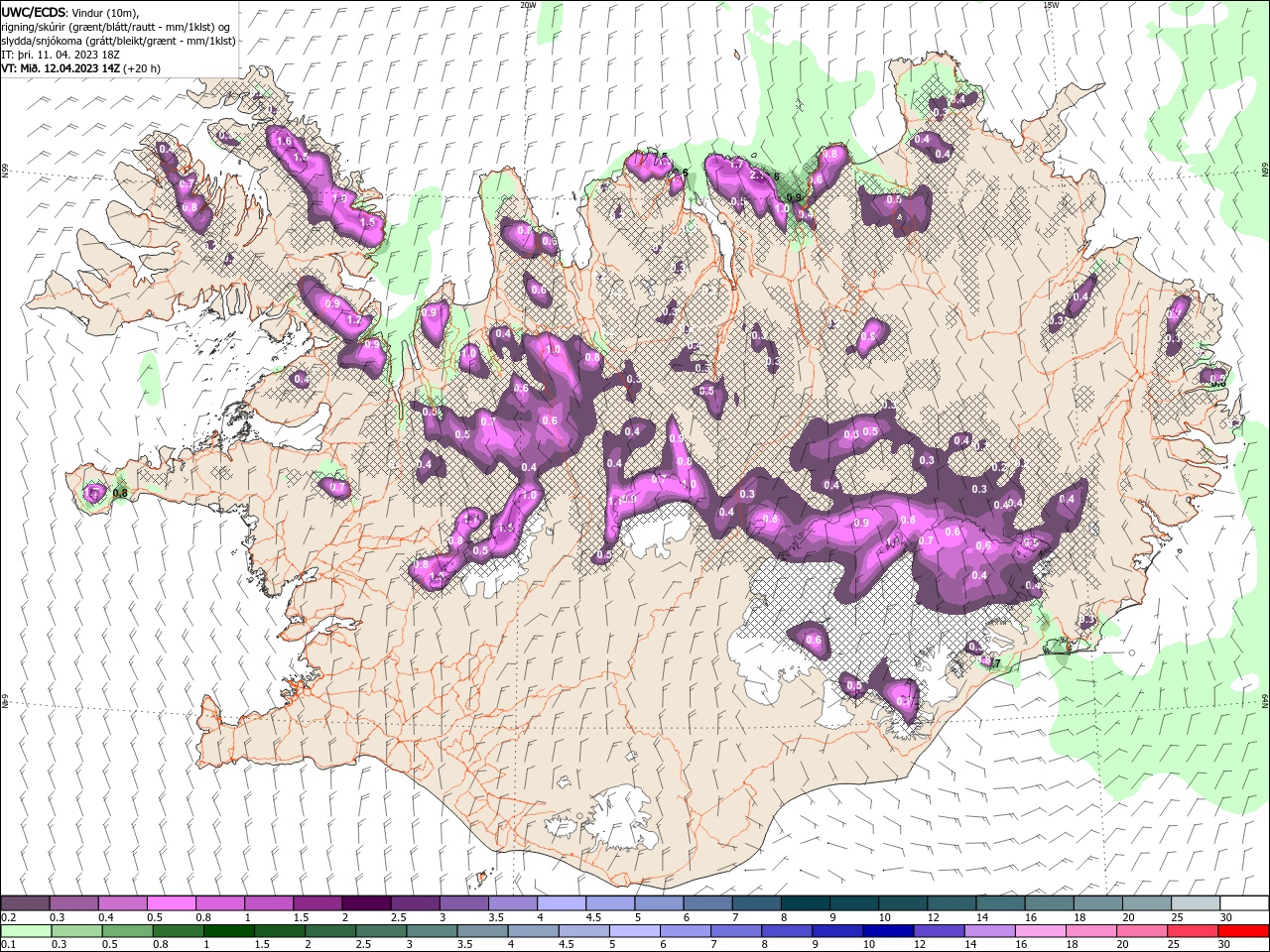This screenshot has width=1270, height=952.
Task: Select the light pink 16 swatch in rain legend
Action: [1041, 931]
